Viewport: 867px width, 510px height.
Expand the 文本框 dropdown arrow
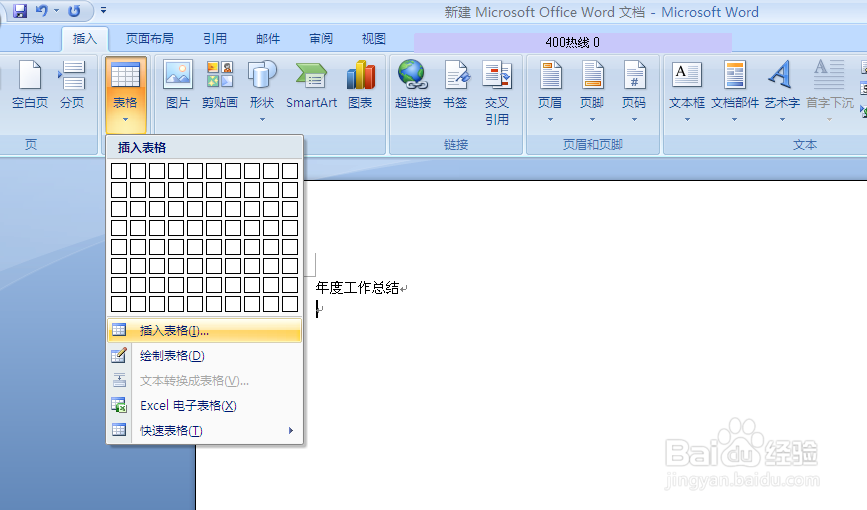pyautogui.click(x=687, y=119)
